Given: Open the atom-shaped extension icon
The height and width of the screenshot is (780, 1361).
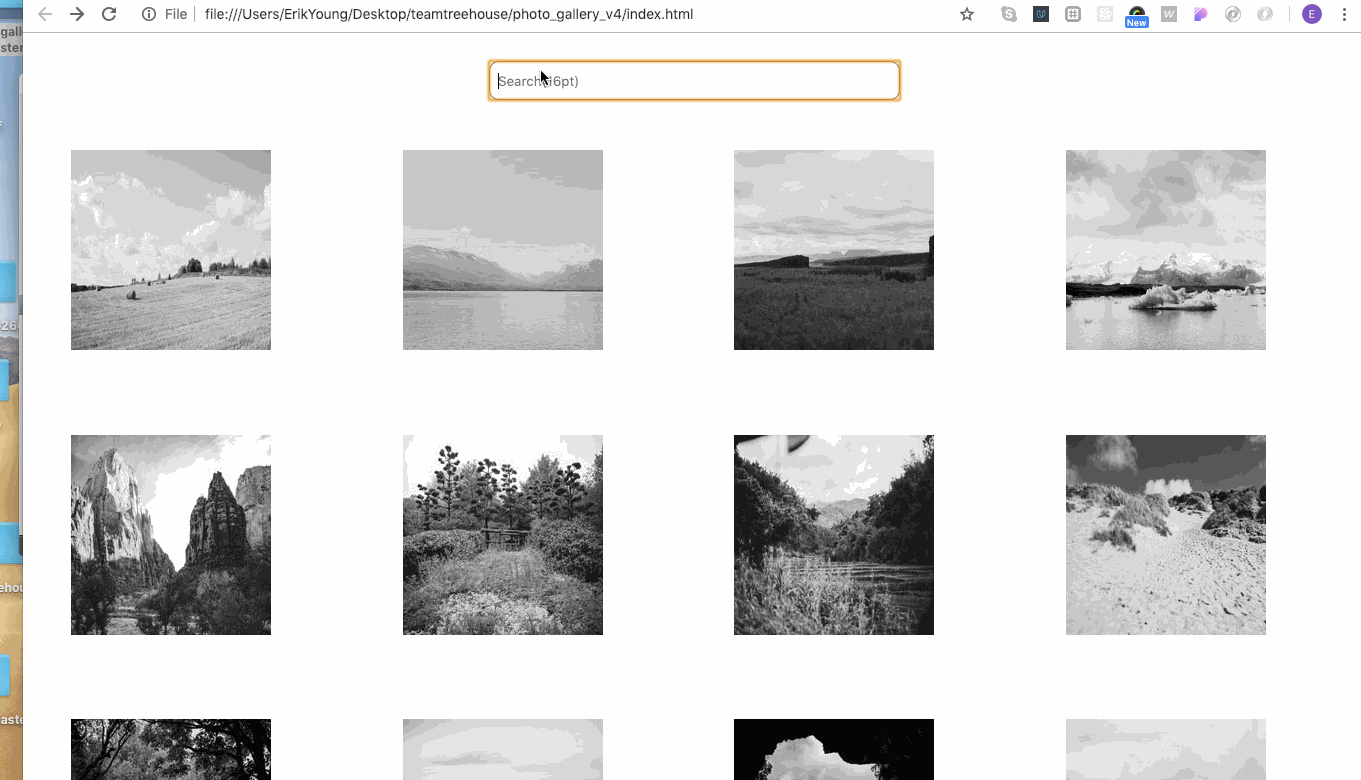Looking at the screenshot, I should pos(1104,14).
